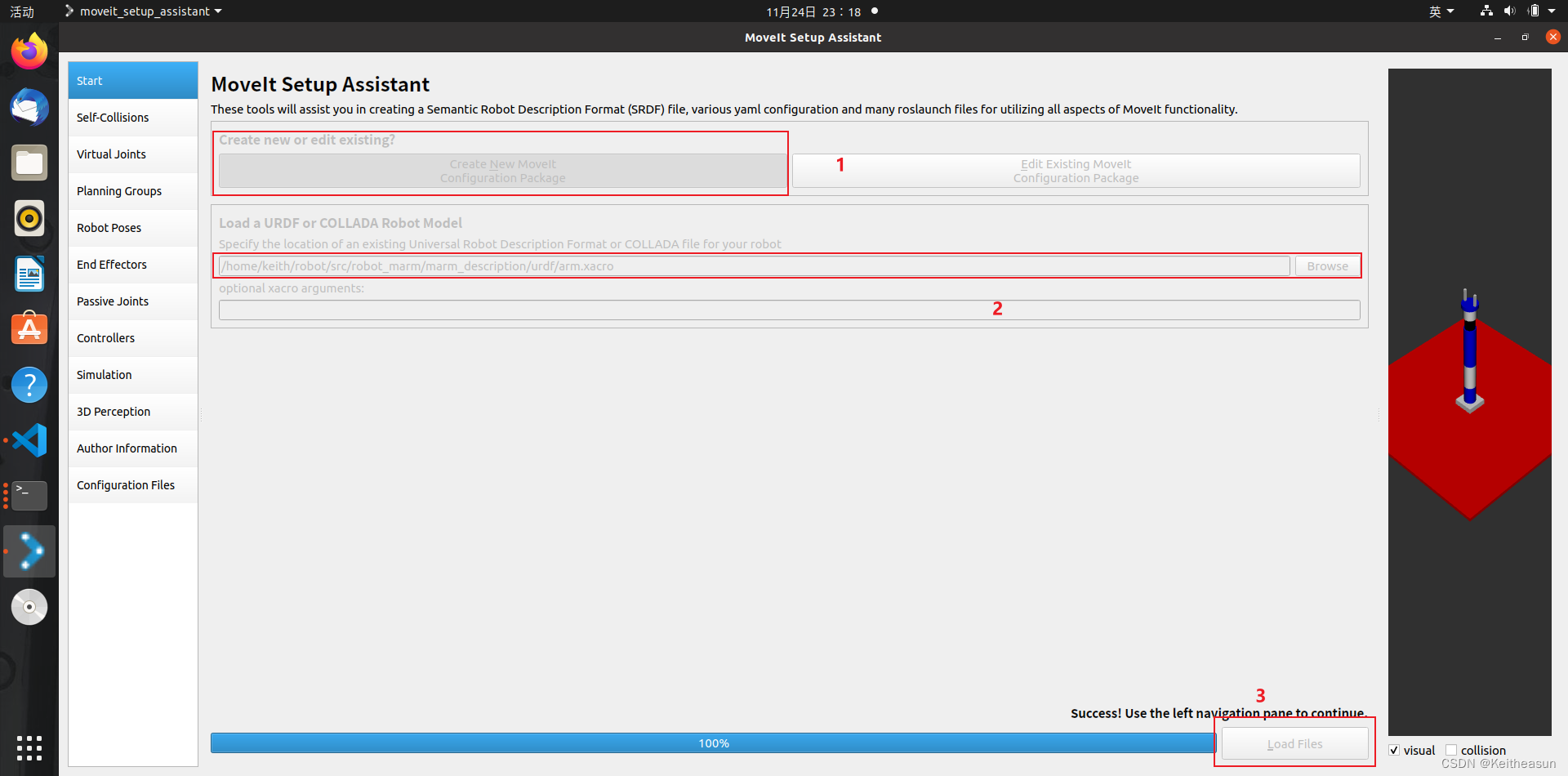Click the 100% loading progress bar
The width and height of the screenshot is (1568, 776).
[x=713, y=743]
